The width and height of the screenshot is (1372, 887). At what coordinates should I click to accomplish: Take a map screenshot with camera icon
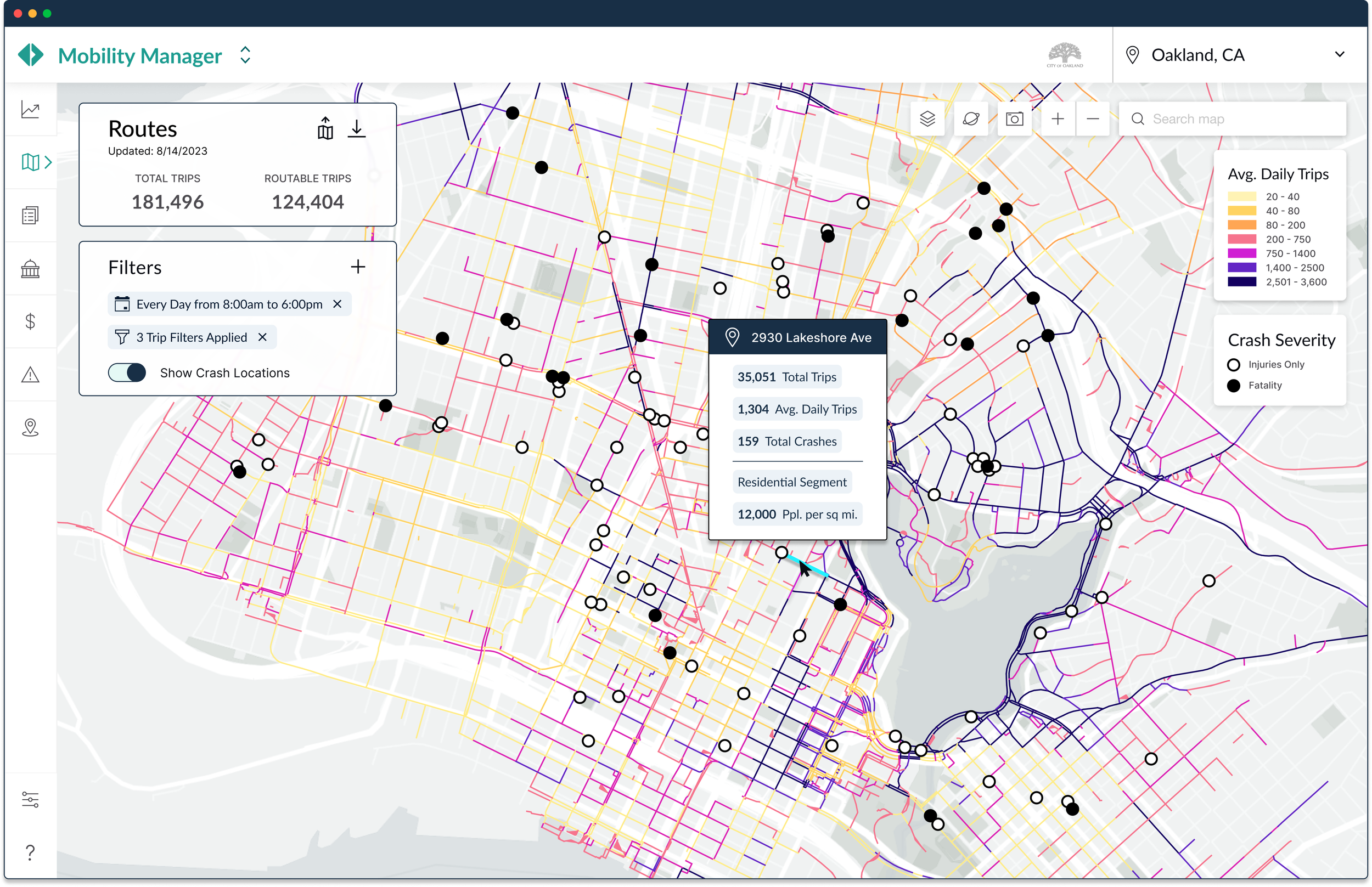1014,118
